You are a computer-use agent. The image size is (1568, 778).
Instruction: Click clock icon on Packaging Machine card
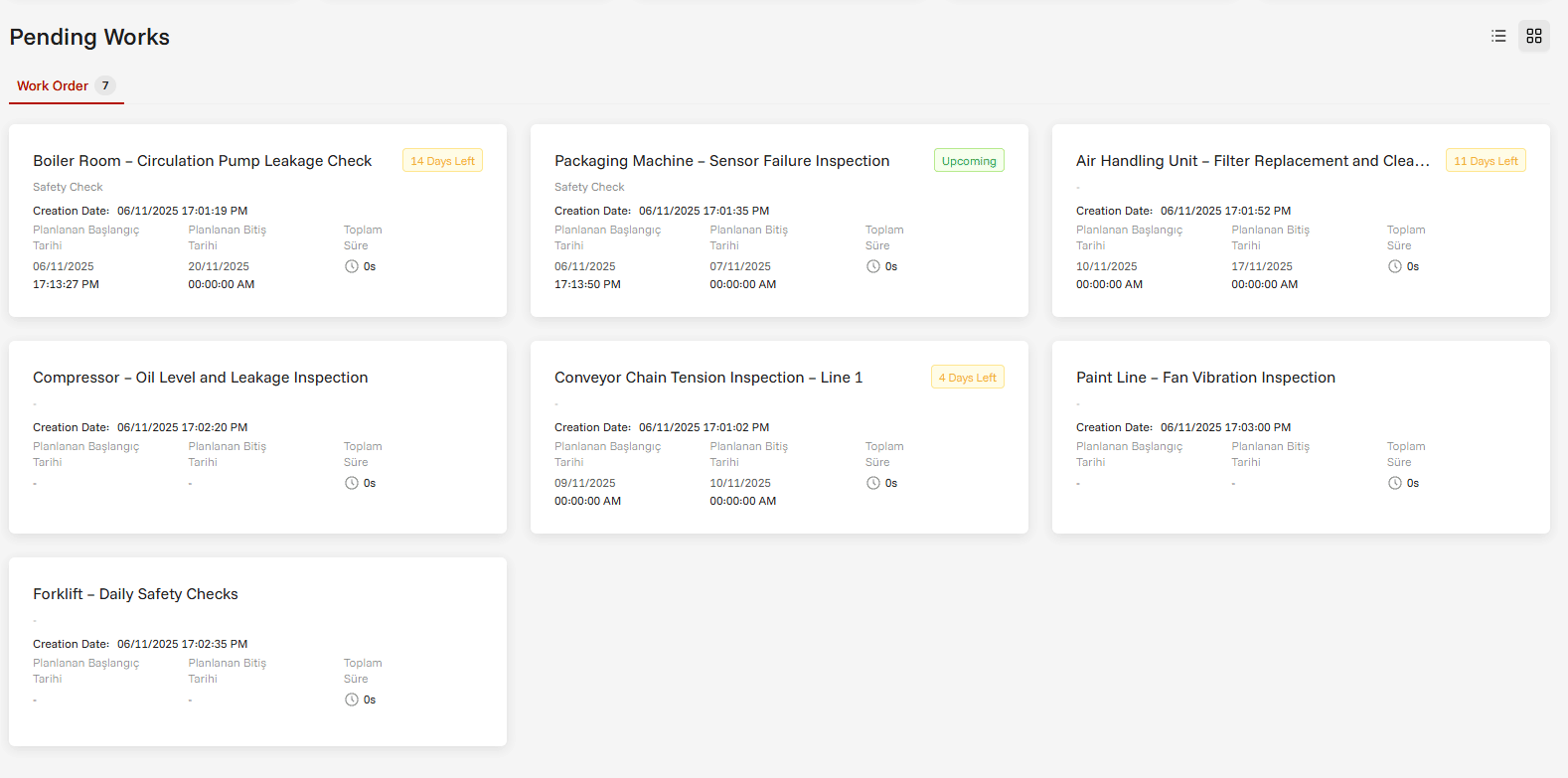(x=873, y=266)
